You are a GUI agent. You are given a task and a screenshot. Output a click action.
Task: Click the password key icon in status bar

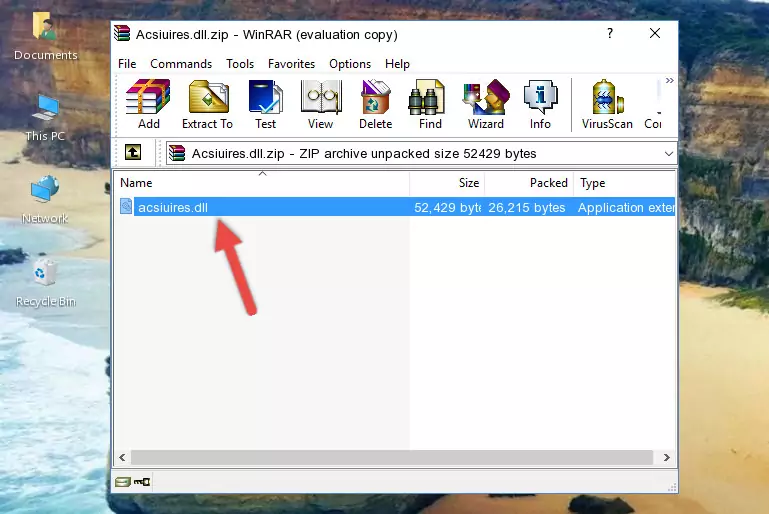pos(142,482)
